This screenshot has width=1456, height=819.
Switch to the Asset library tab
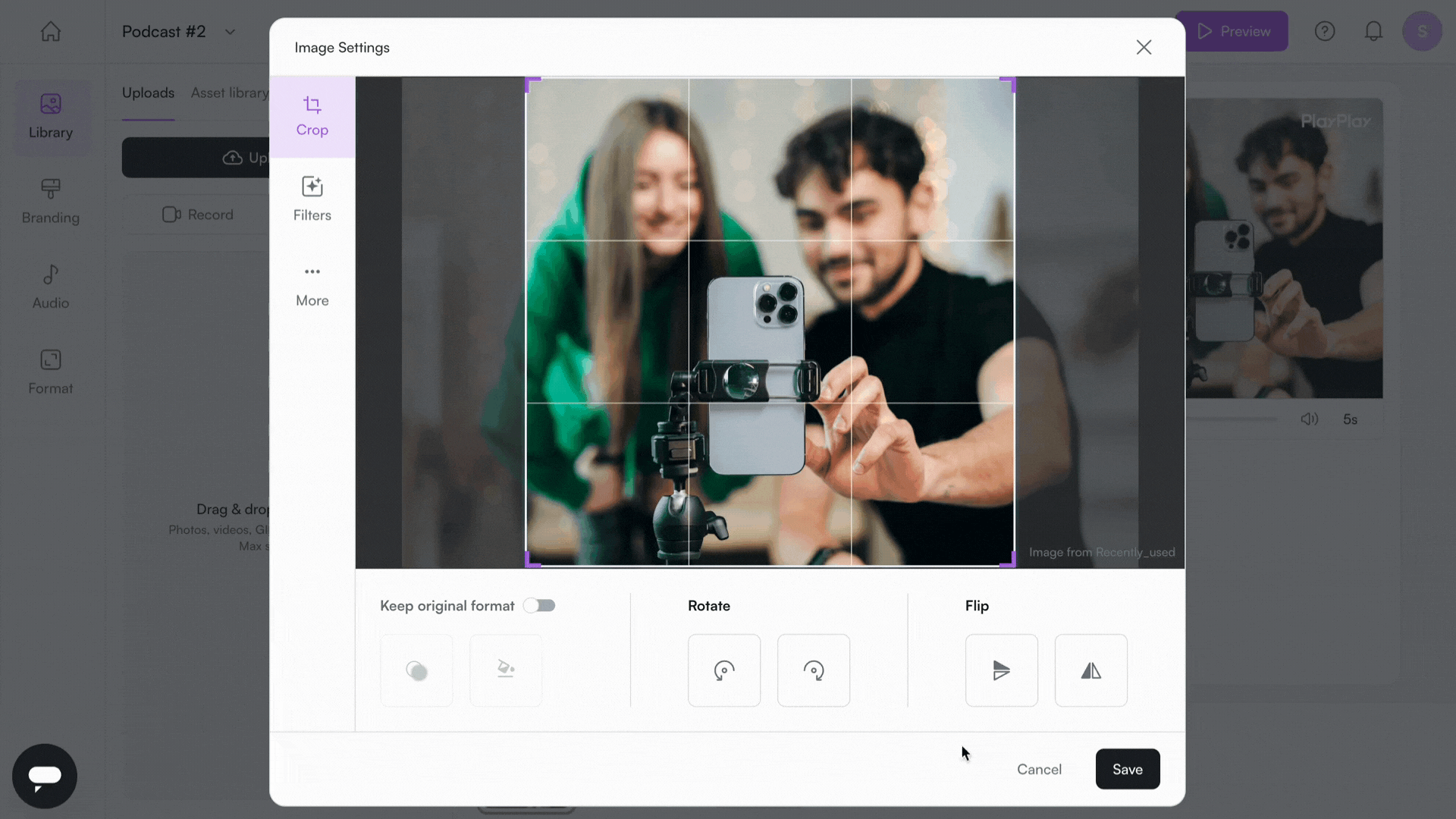click(x=230, y=93)
